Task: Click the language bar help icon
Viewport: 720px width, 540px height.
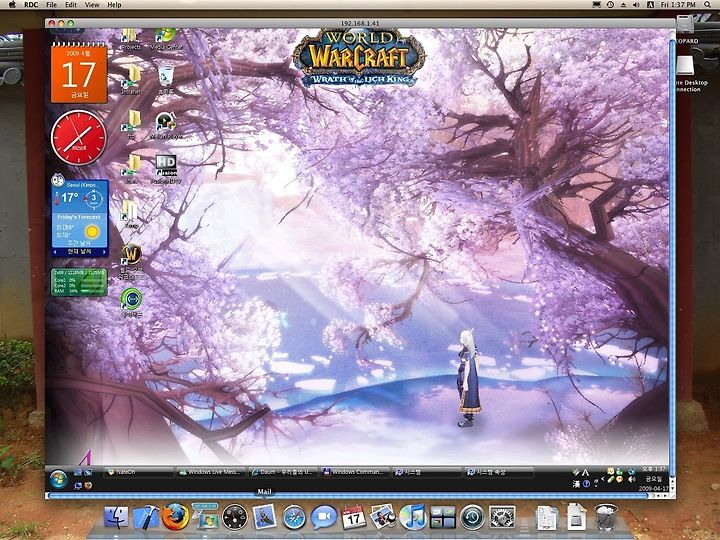Action: click(586, 484)
